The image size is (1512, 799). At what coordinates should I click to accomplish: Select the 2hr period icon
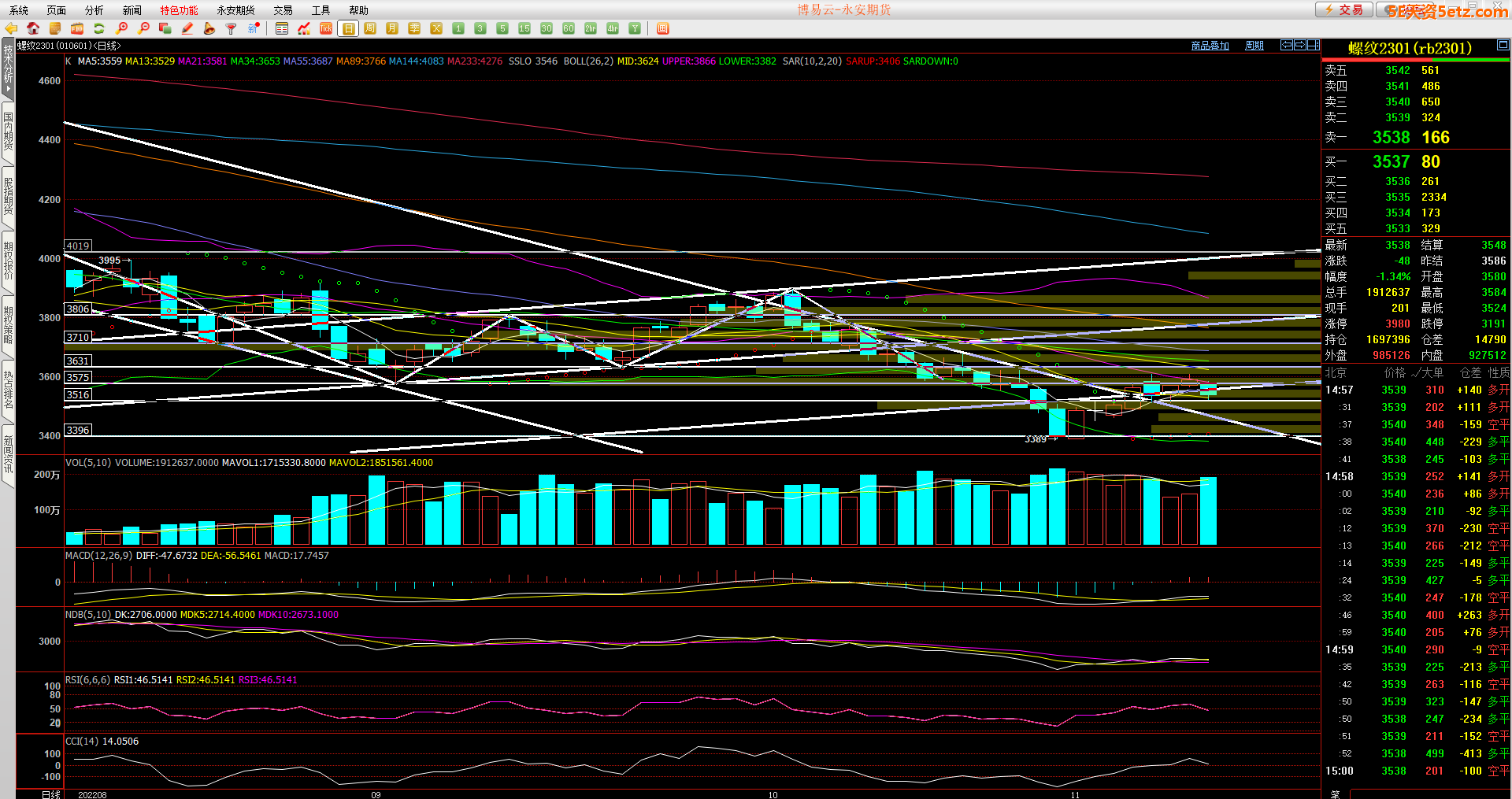(591, 28)
